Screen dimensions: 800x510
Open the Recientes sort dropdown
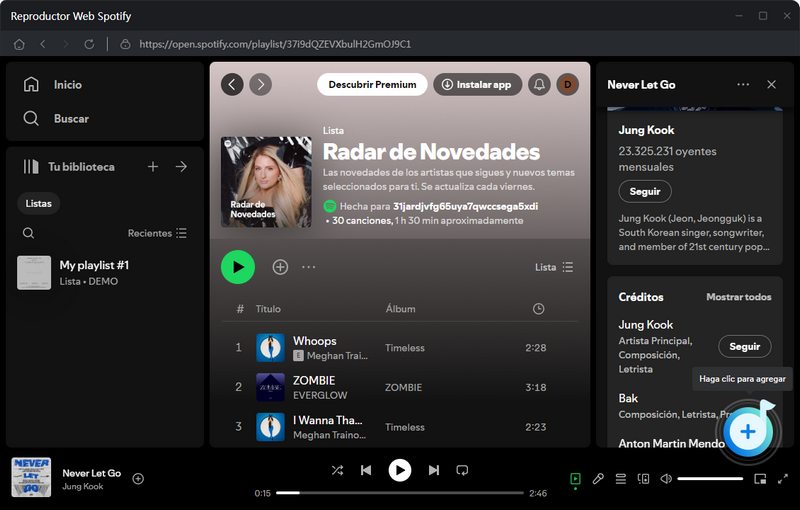coord(157,233)
